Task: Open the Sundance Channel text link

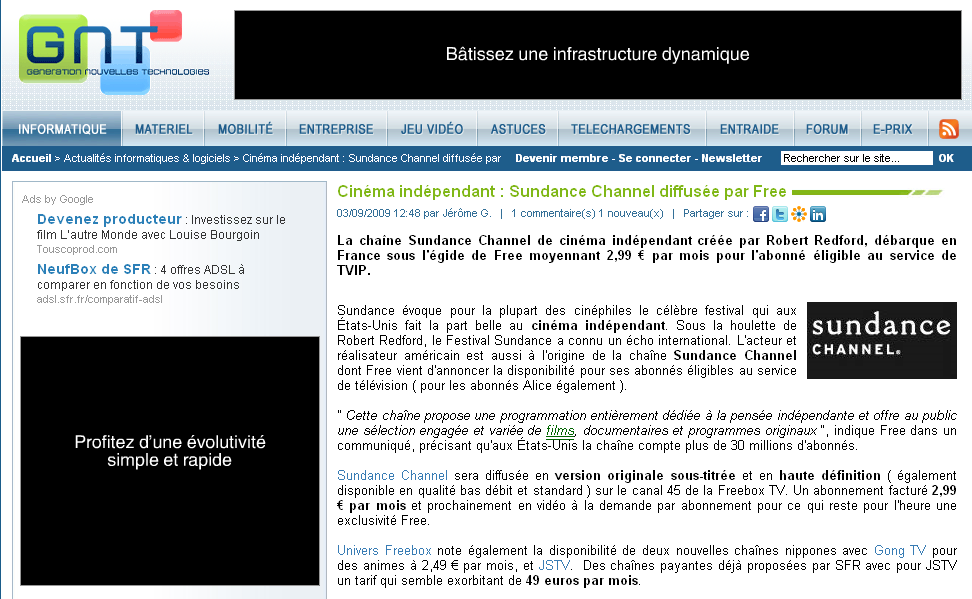Action: coord(392,476)
